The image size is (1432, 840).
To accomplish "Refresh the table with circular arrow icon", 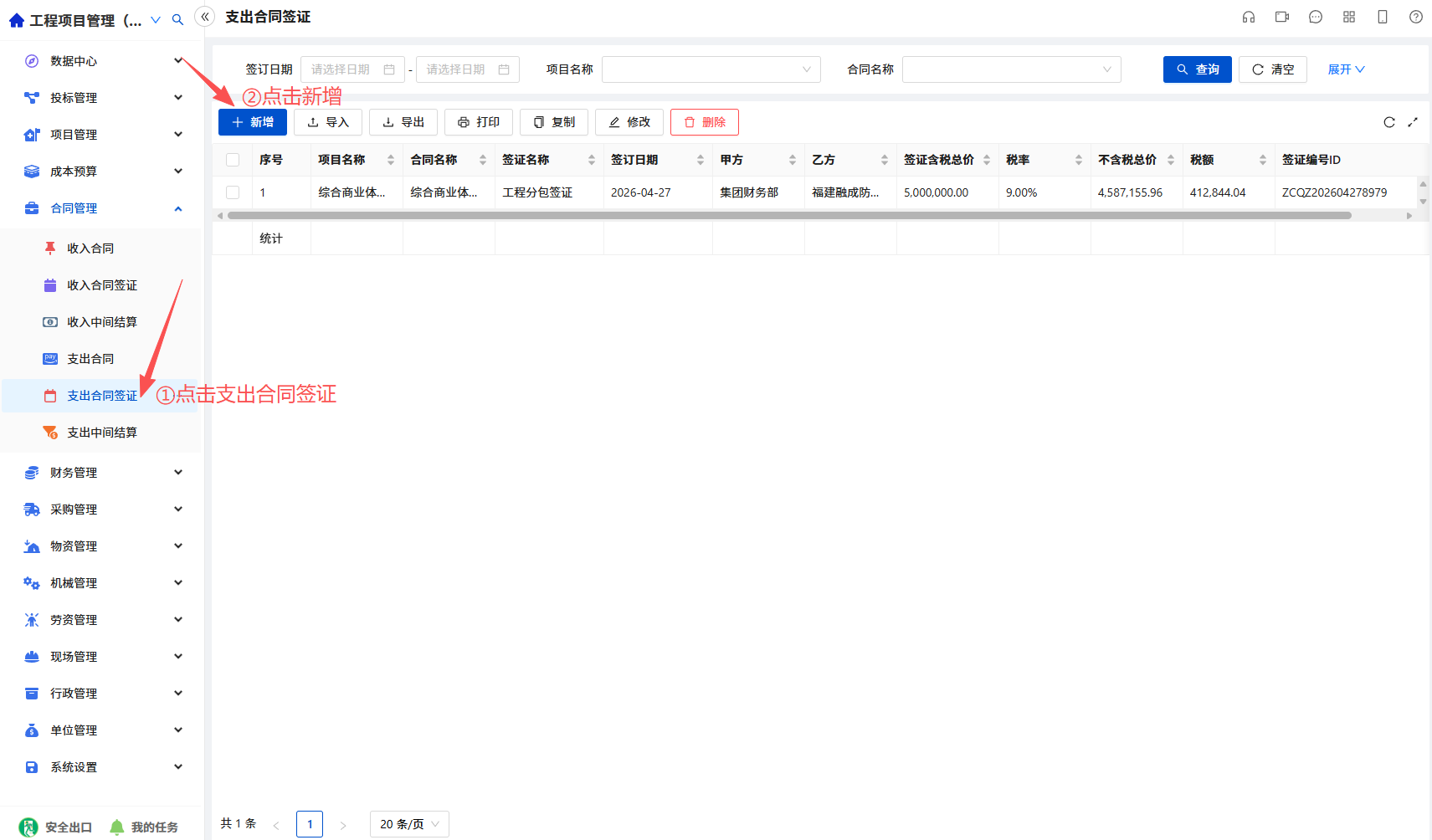I will pos(1389,122).
